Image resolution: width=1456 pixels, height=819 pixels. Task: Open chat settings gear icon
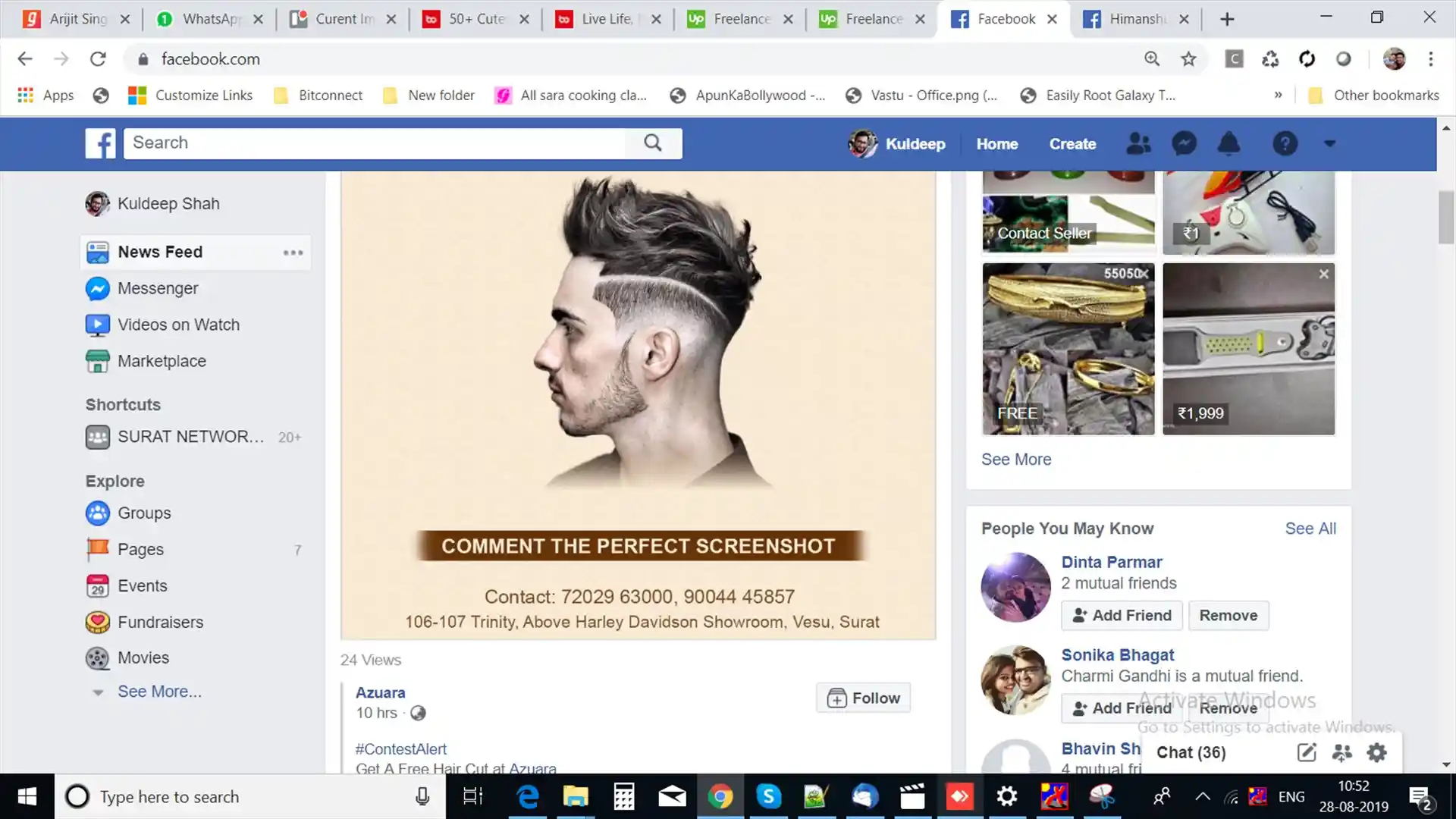(1376, 752)
